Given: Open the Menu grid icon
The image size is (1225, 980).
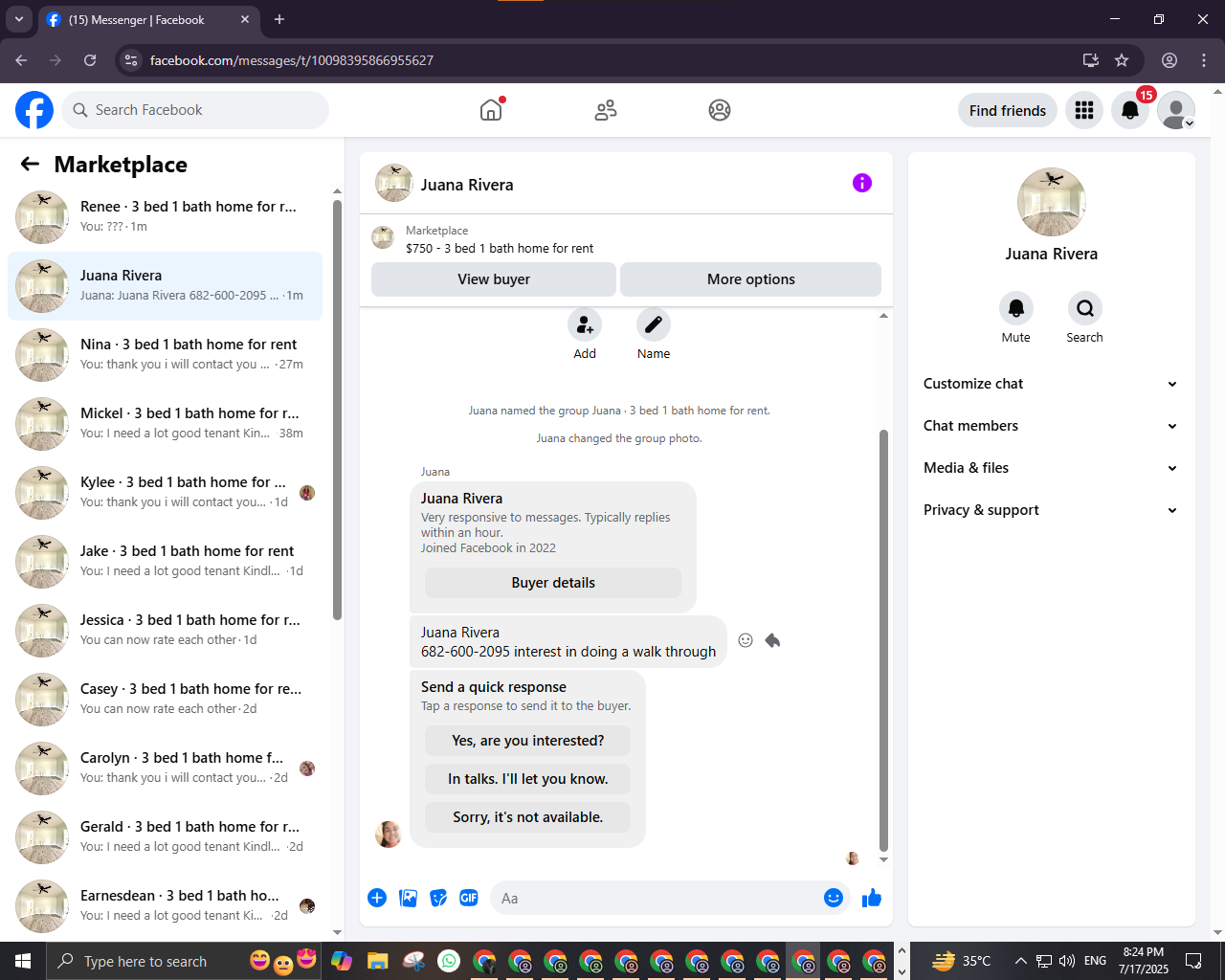Looking at the screenshot, I should click(x=1084, y=110).
